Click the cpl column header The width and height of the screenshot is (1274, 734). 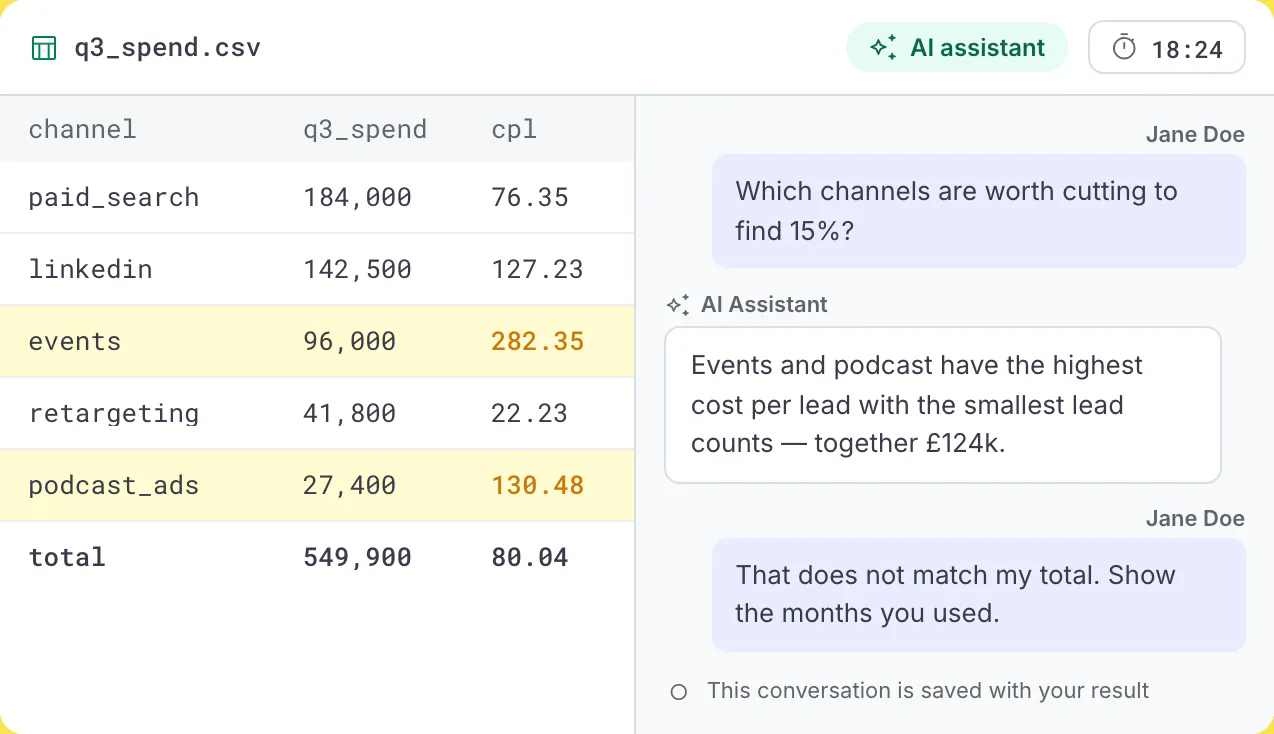(514, 129)
